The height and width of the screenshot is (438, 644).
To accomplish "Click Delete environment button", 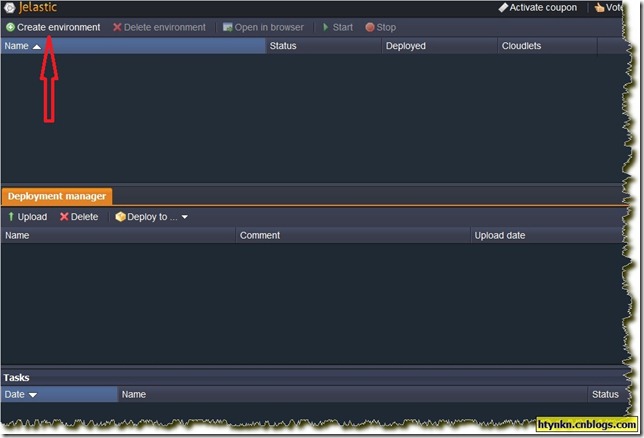I will [159, 27].
